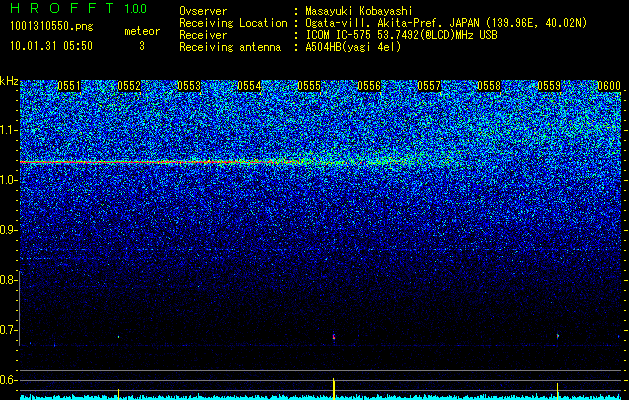Click the 0.9 kHz axis label
Viewport: 629px width, 400px height.
[x=7, y=230]
